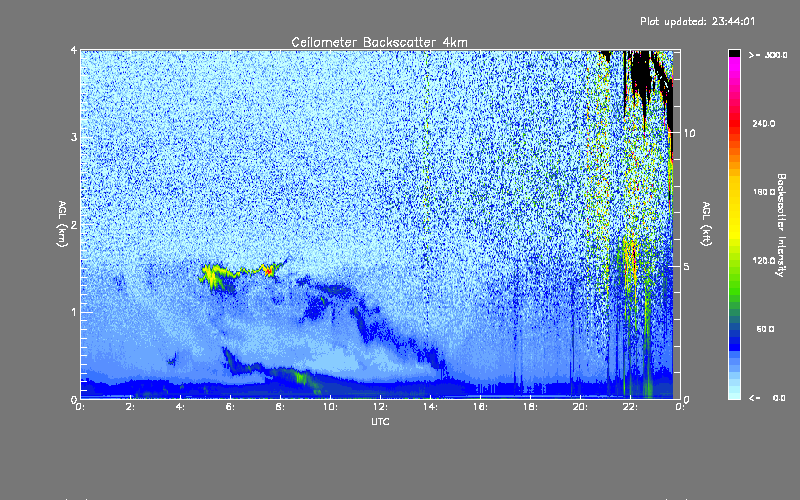
Task: Click the green streak near the surface at 9 UTC
Action: coord(302,379)
